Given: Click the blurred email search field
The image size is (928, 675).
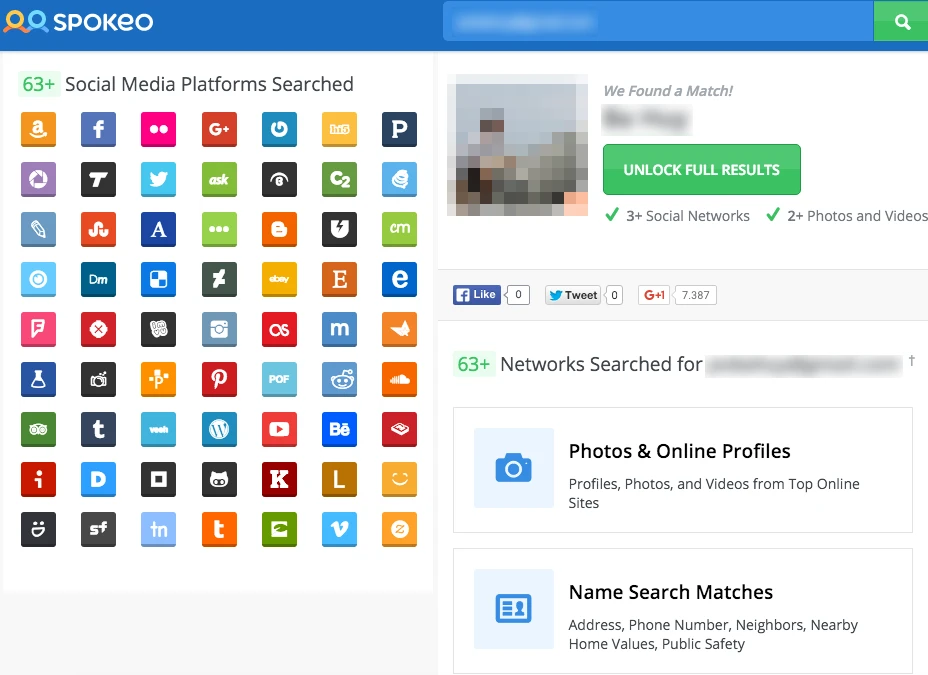Looking at the screenshot, I should (658, 21).
